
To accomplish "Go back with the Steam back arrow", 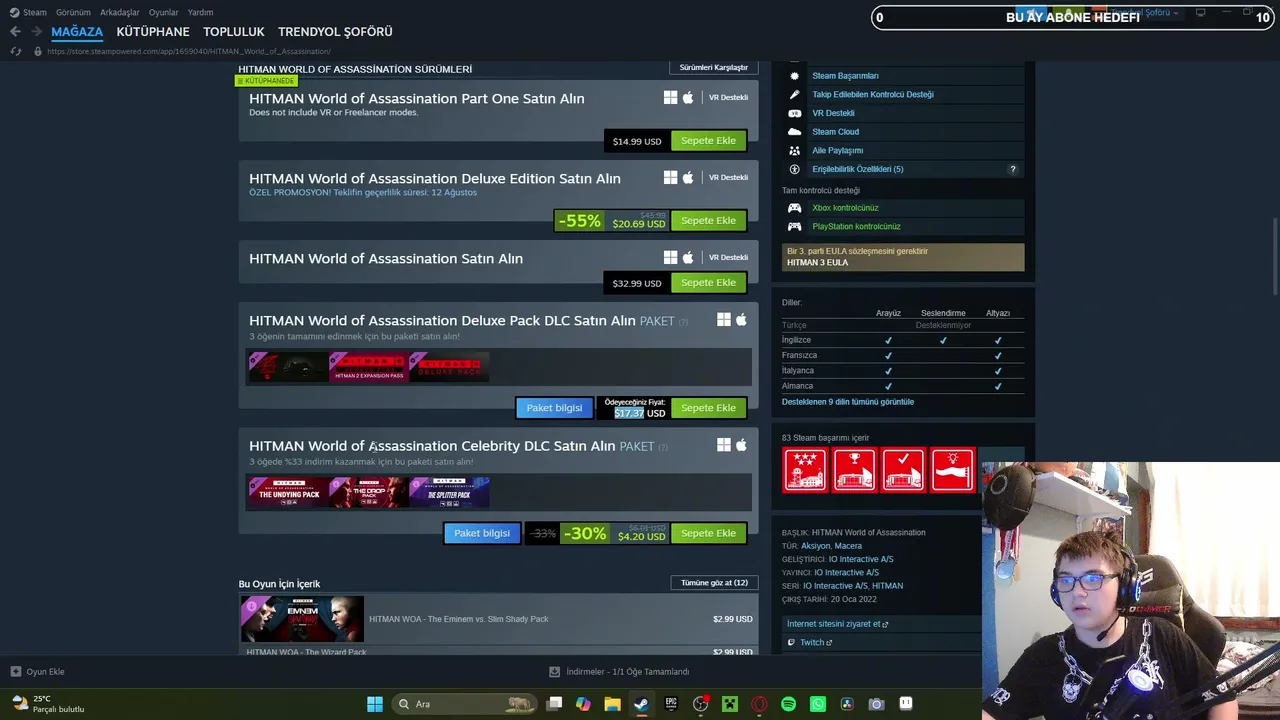I will pyautogui.click(x=15, y=32).
